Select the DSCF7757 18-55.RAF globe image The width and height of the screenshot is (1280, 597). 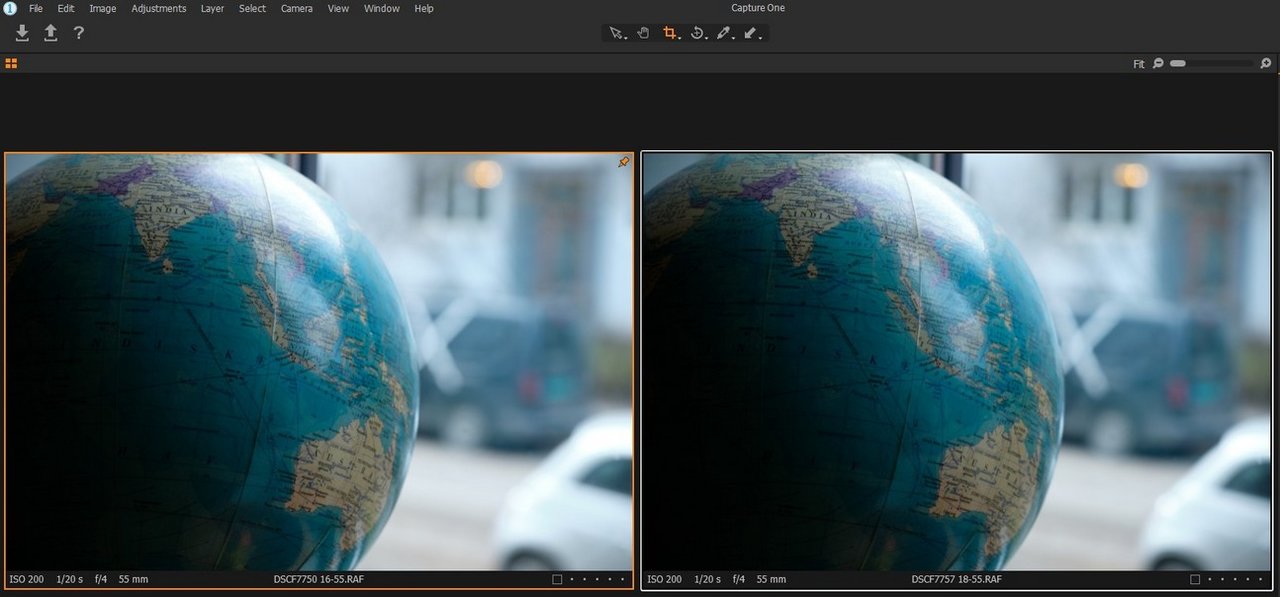[x=956, y=361]
